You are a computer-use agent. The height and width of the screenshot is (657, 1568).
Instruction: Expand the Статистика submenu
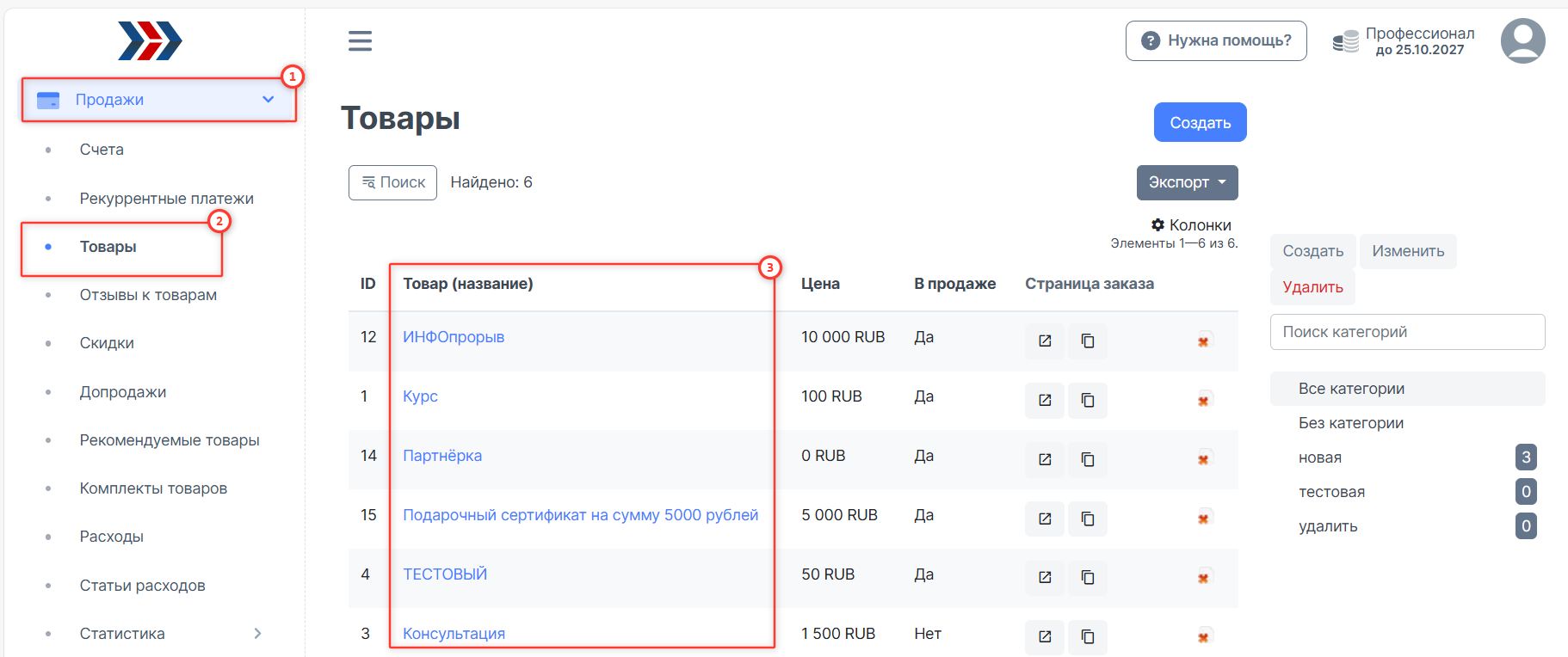coord(256,634)
